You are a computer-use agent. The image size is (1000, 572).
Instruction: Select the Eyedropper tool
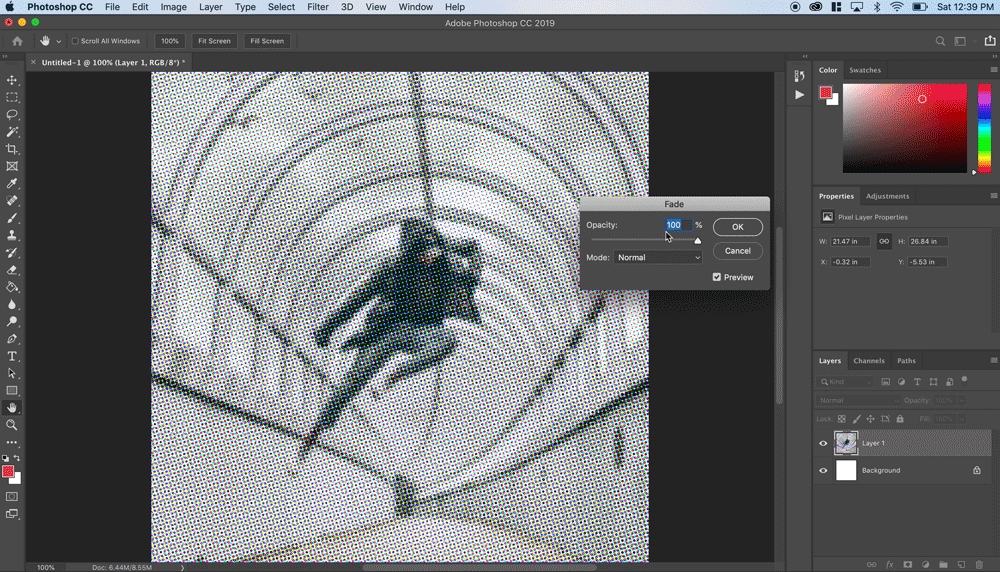coord(12,184)
